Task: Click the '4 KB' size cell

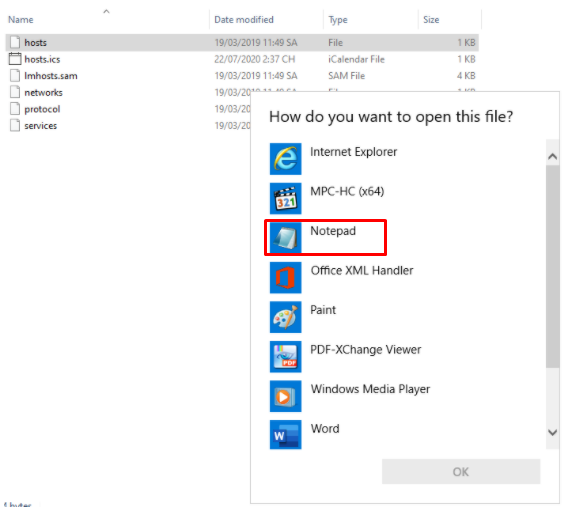Action: click(x=466, y=76)
